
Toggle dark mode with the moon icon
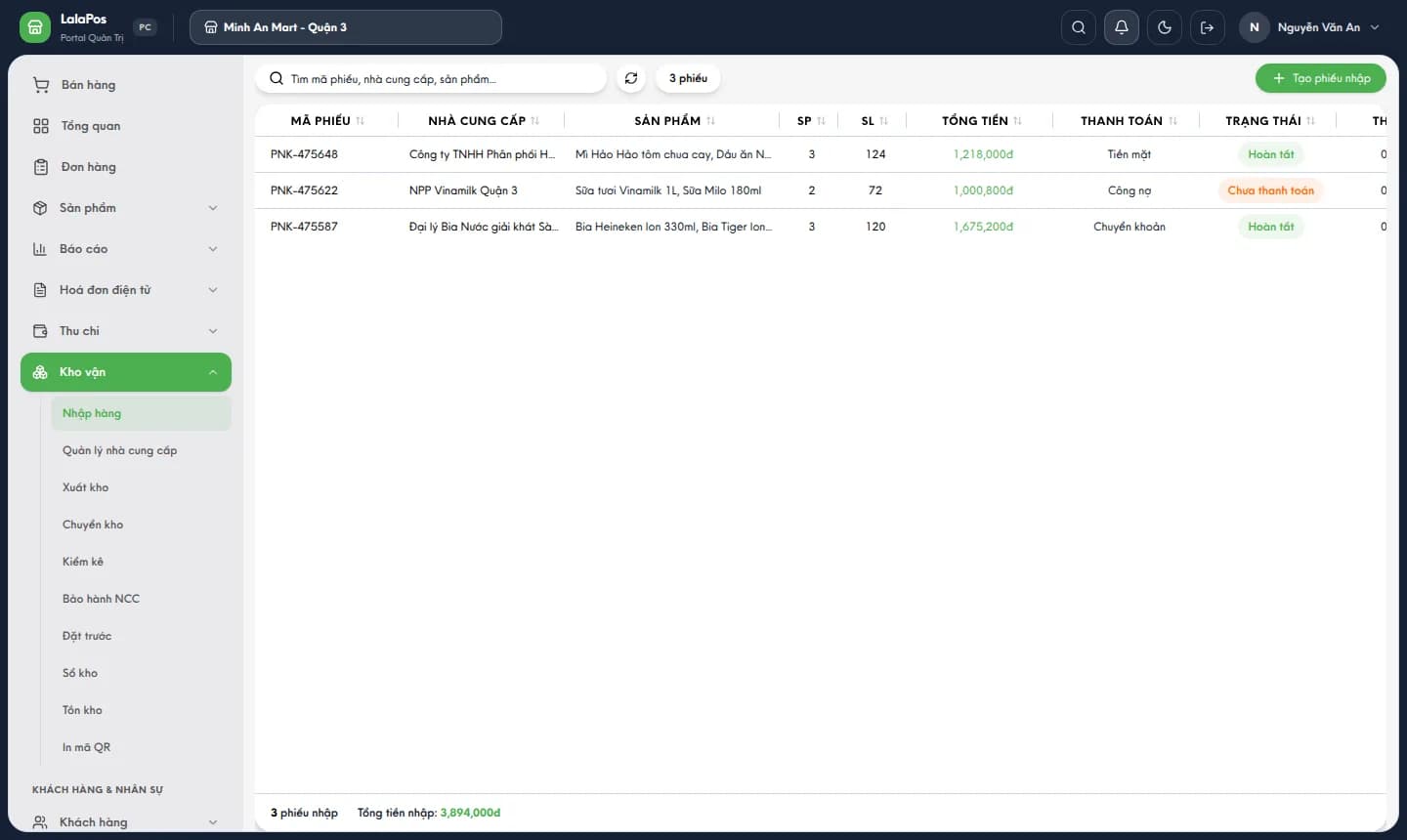[x=1165, y=27]
